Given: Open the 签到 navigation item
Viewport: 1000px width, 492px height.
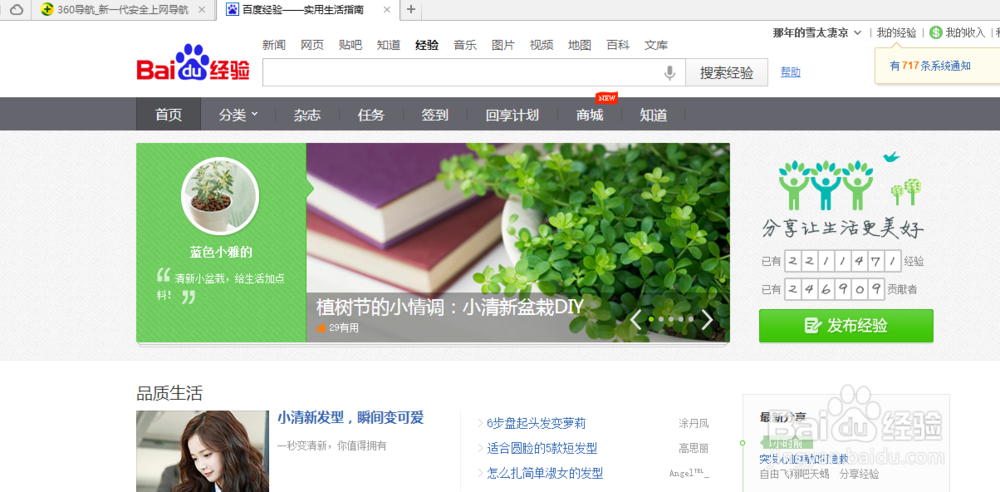Looking at the screenshot, I should [x=435, y=115].
